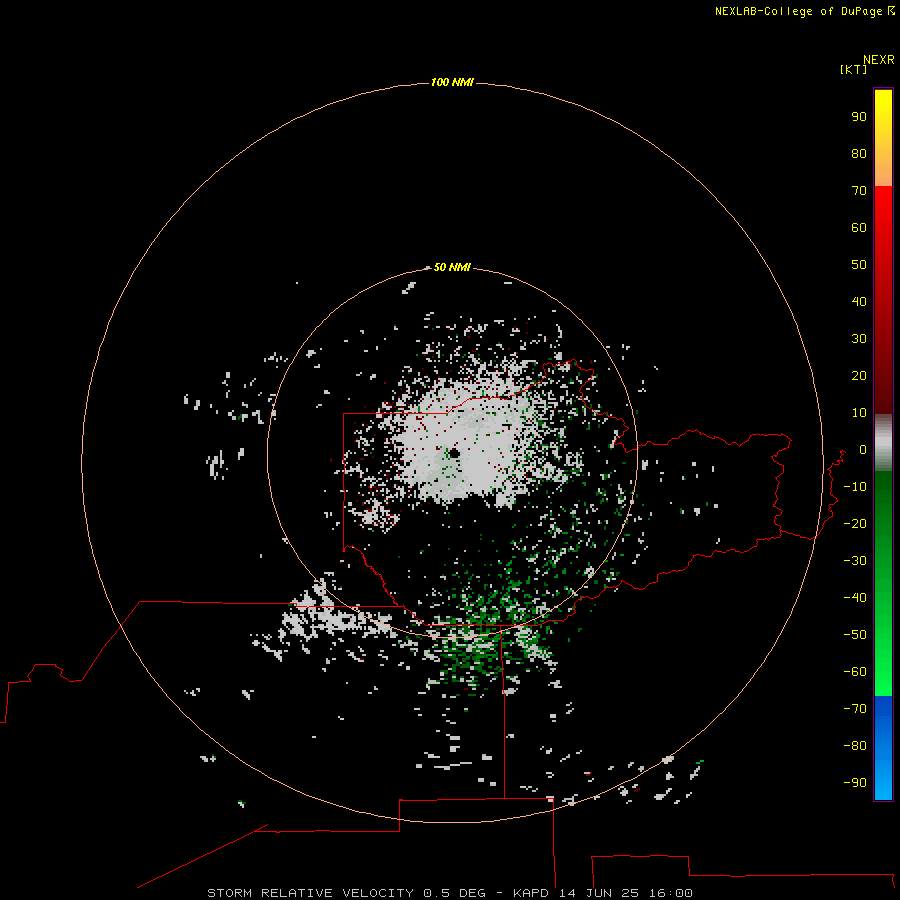Click the 90 value on the velocity scale

[x=859, y=117]
